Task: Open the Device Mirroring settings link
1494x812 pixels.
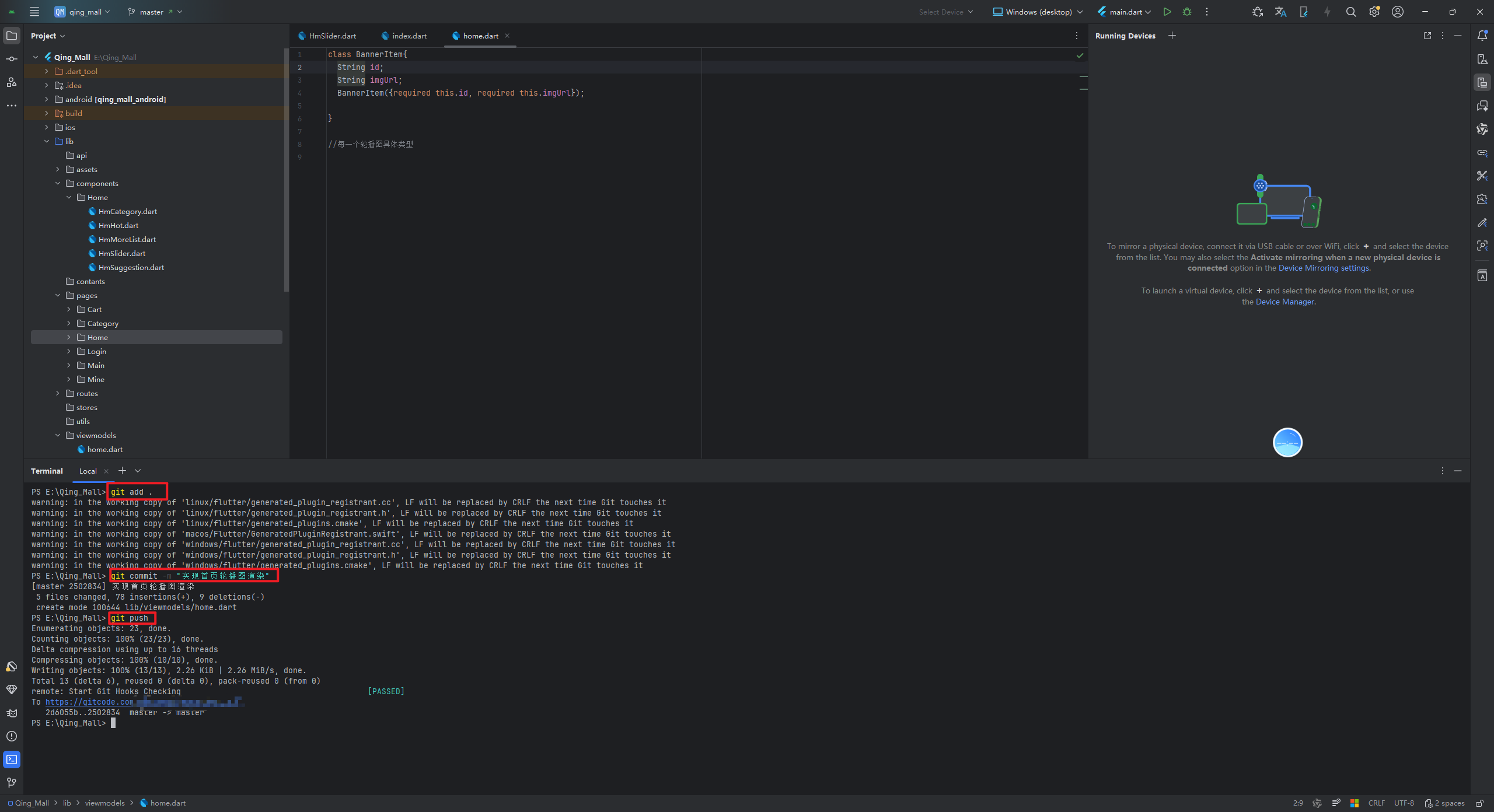Action: [1324, 268]
